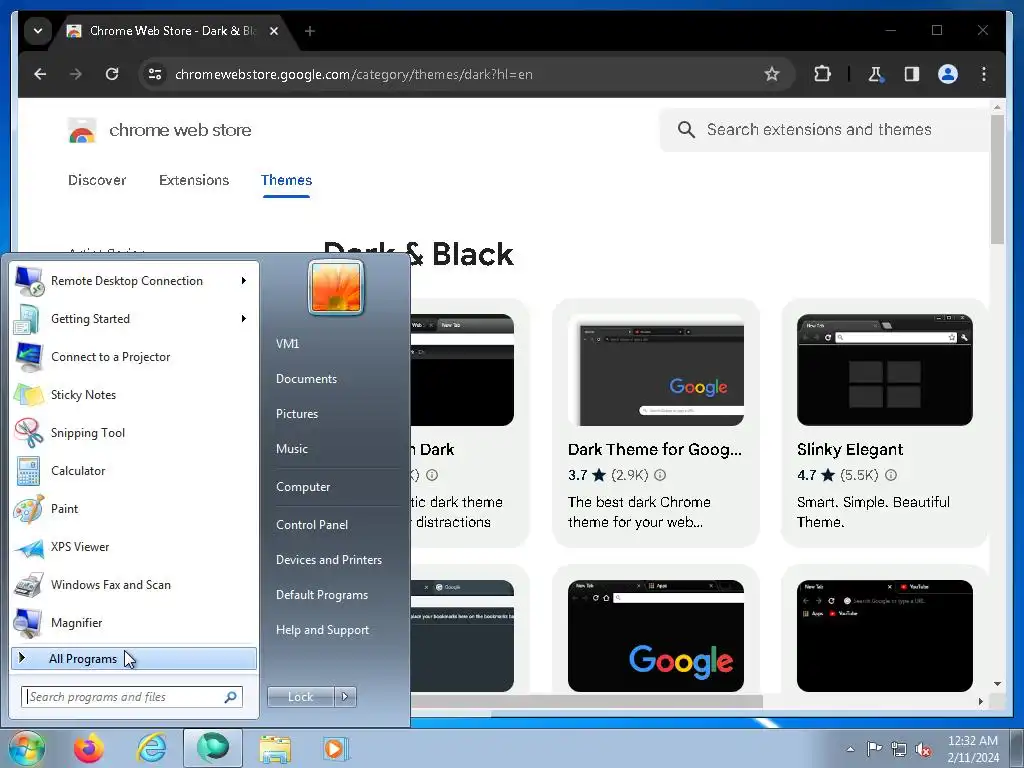Expand Remote Desktop Connection jump list arrow
Viewport: 1024px width, 768px height.
point(244,281)
